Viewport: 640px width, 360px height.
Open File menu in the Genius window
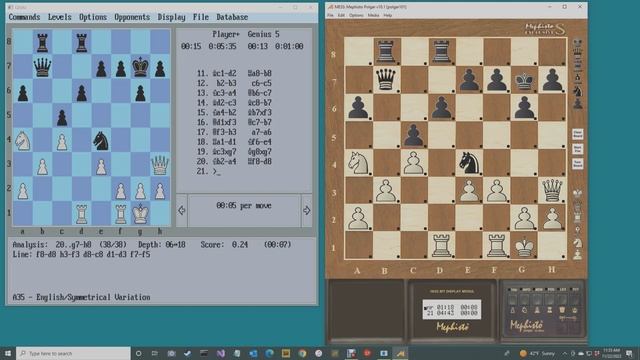coord(200,17)
